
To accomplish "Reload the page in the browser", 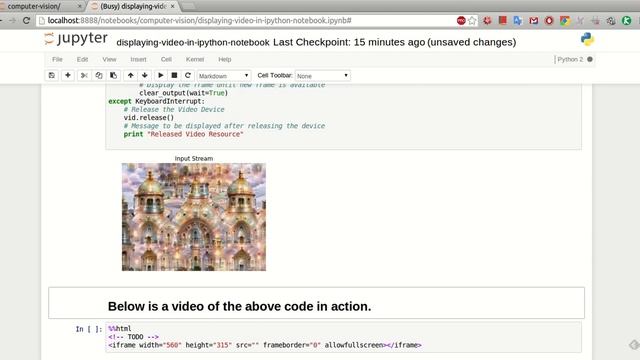I will pos(27,20).
